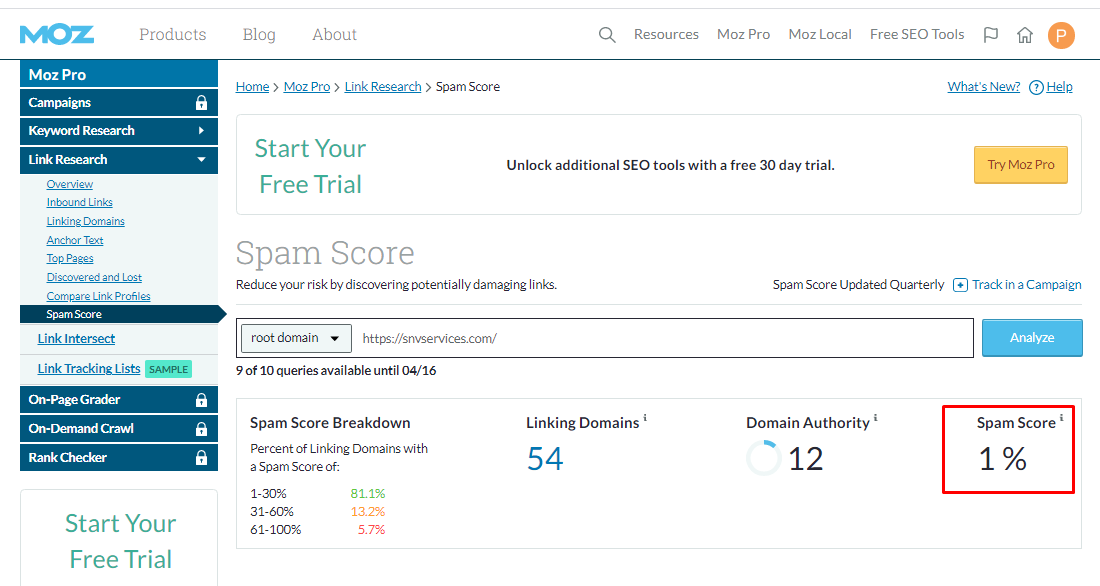Click the Spam Score value 1 %
The height and width of the screenshot is (586, 1100).
(x=1002, y=459)
